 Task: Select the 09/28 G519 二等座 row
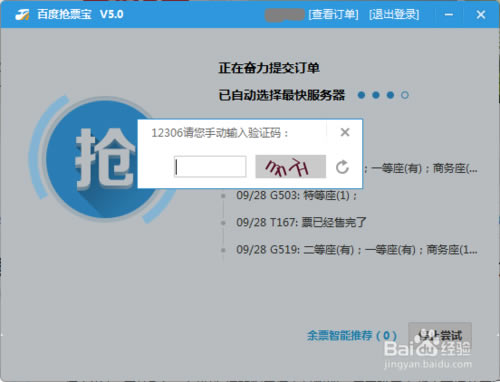[357, 249]
